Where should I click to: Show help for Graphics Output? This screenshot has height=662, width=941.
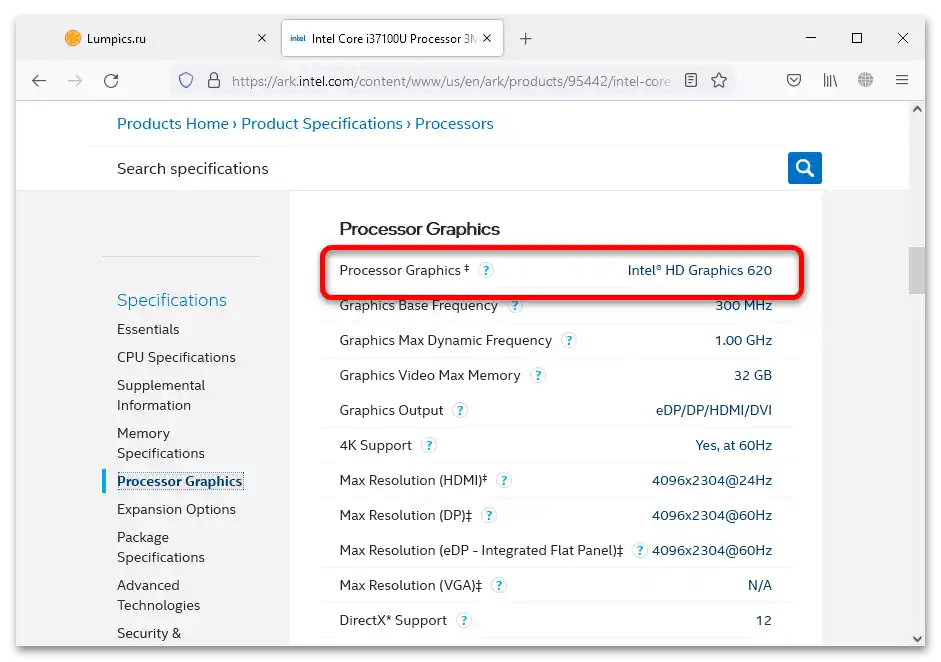tap(460, 411)
